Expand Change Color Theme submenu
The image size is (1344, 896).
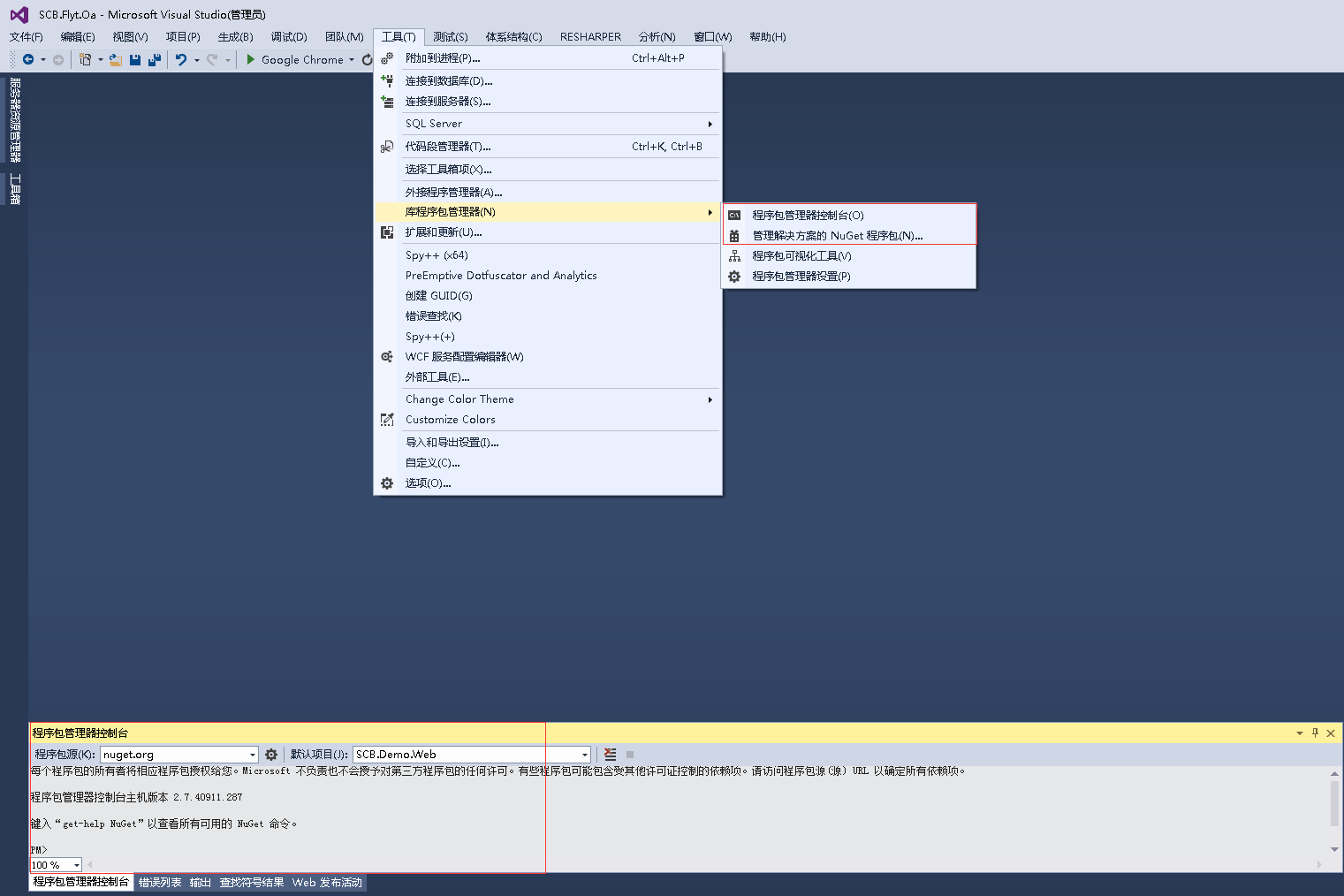548,399
